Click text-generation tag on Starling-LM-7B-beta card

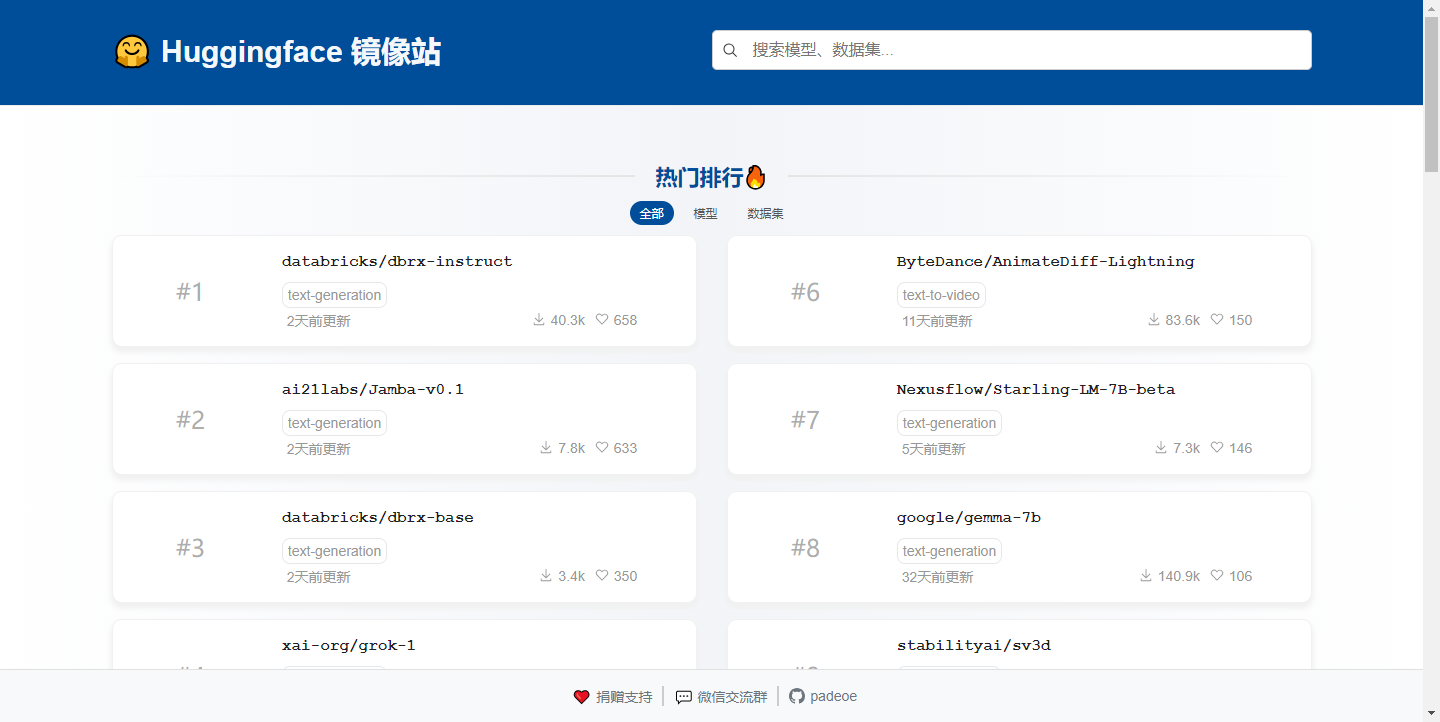pos(949,423)
